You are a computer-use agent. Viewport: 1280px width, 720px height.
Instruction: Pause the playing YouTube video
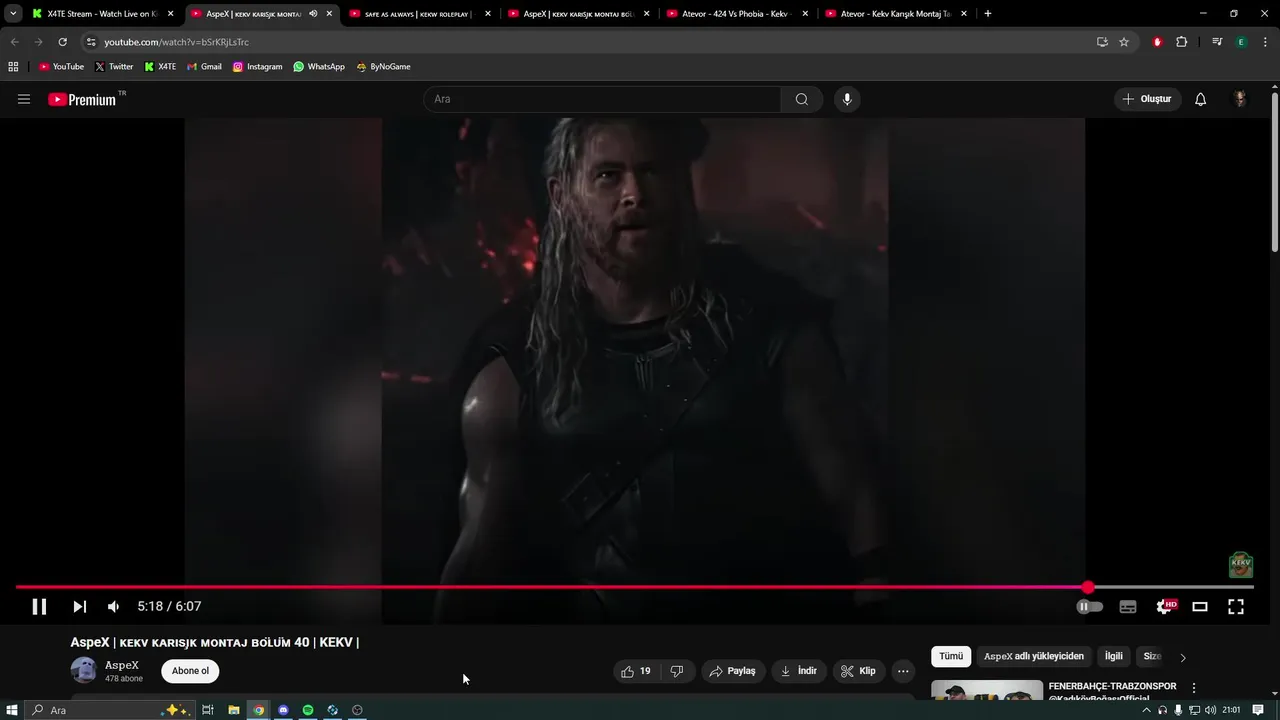tap(39, 606)
